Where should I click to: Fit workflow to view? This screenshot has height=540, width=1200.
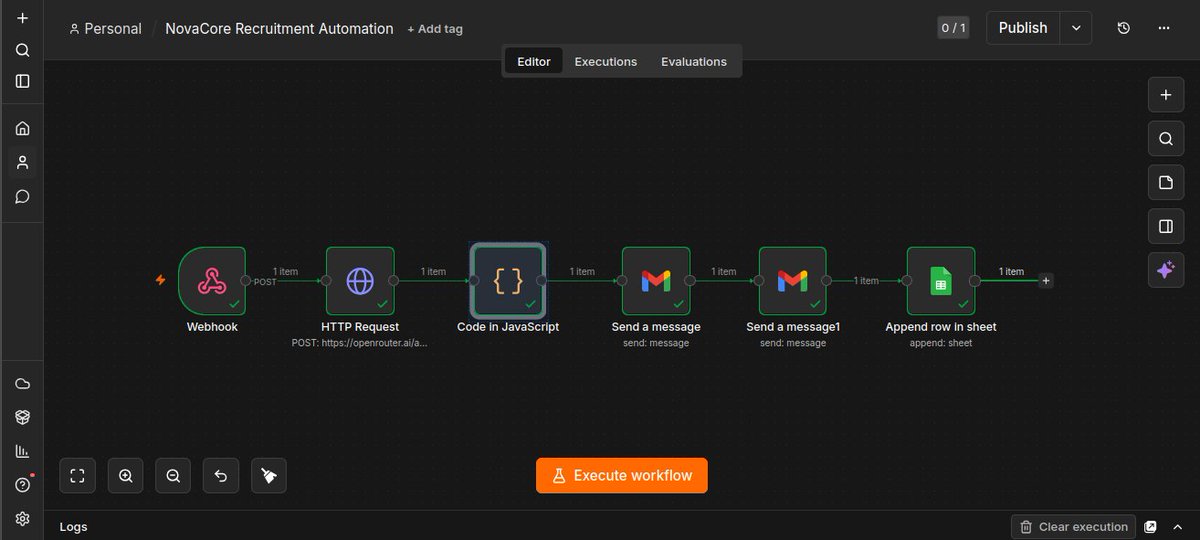(77, 476)
